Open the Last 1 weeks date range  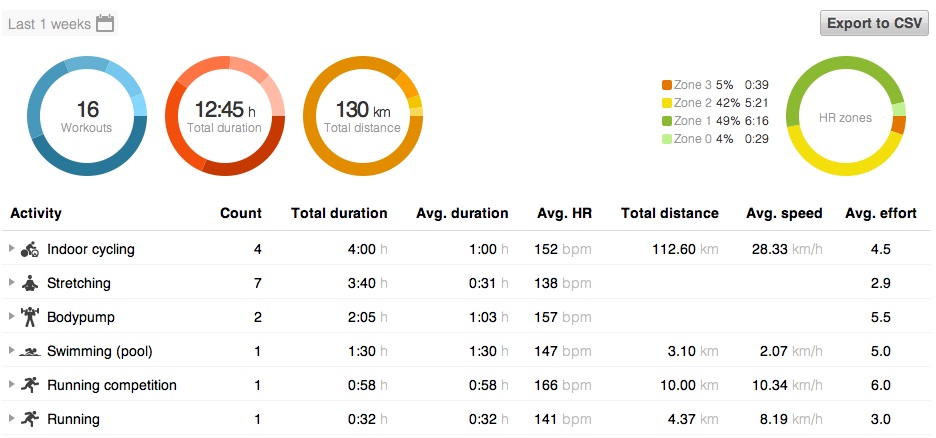(49, 24)
